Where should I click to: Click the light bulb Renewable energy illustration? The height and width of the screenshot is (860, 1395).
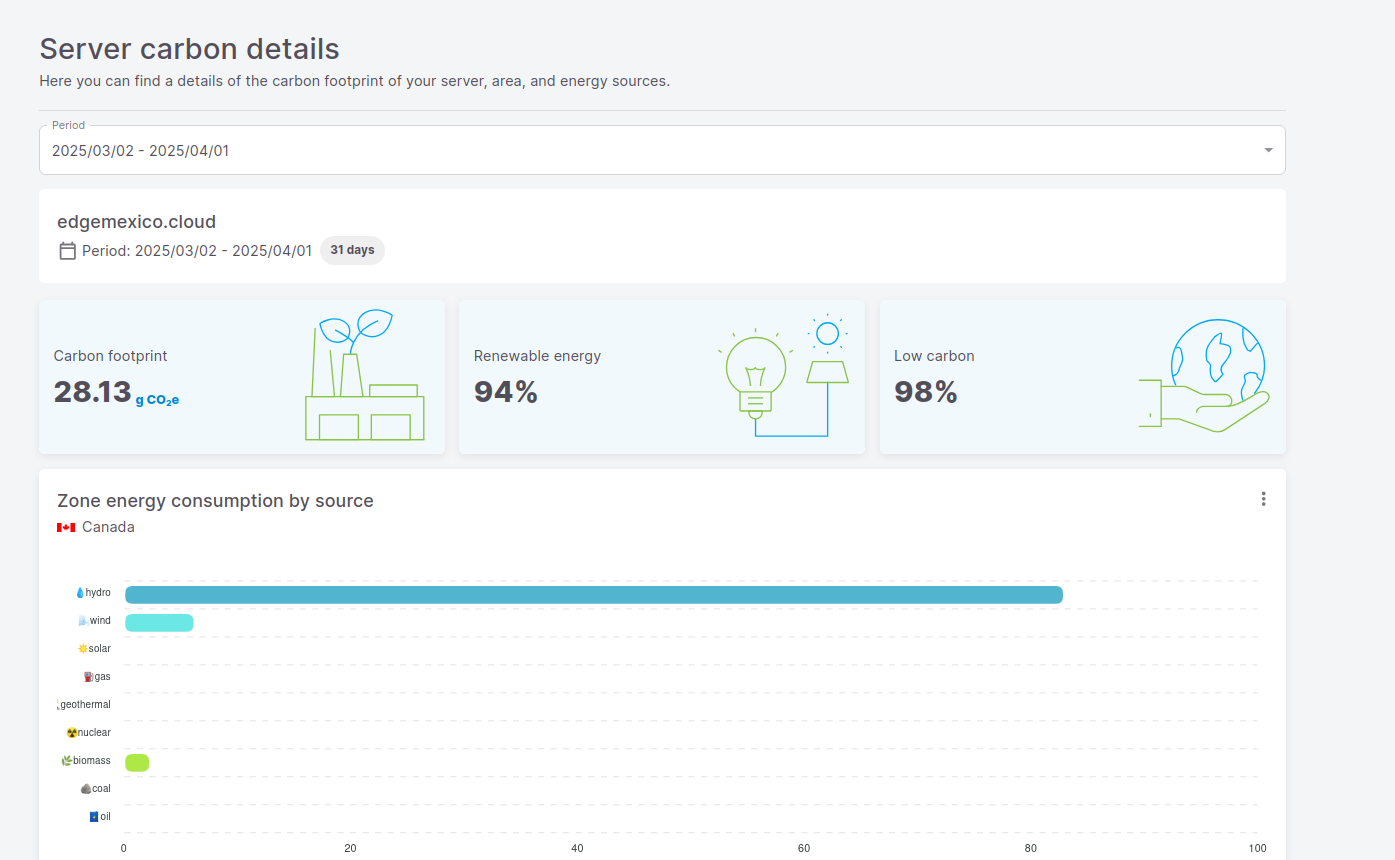783,376
